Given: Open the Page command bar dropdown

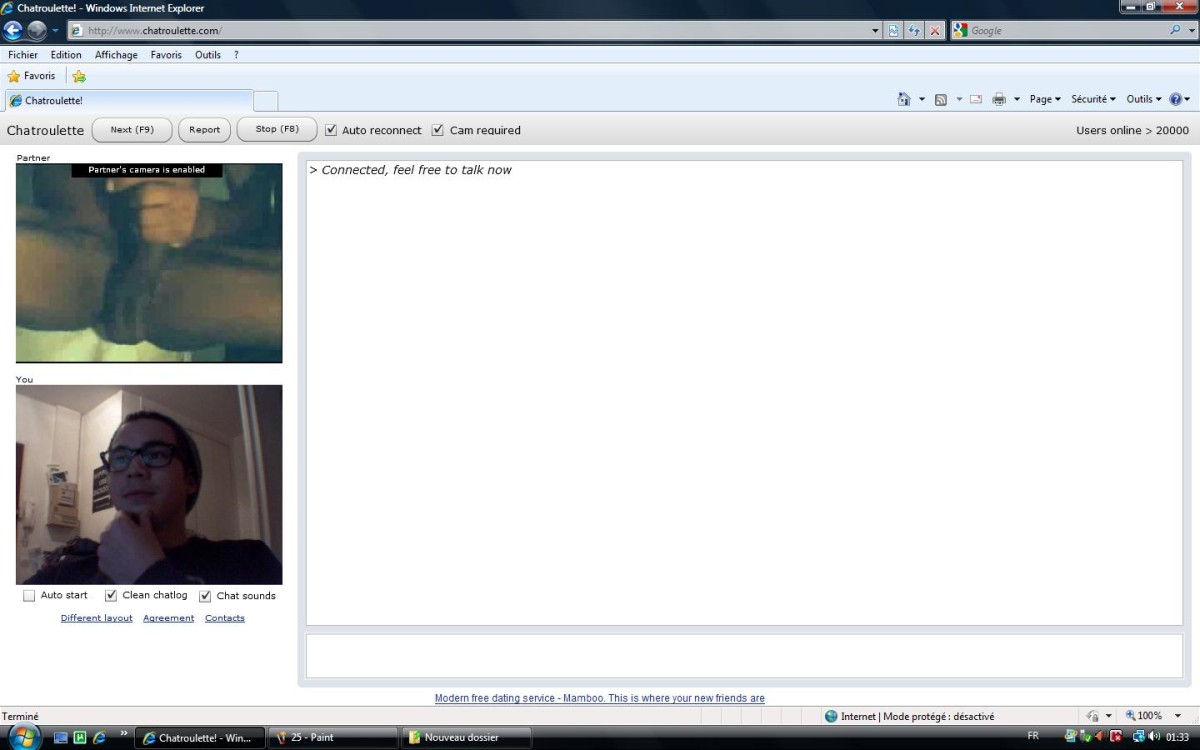Looking at the screenshot, I should [1045, 99].
